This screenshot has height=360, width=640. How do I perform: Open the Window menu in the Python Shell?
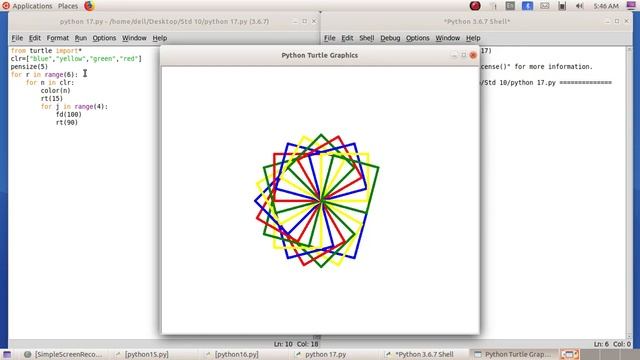447,38
